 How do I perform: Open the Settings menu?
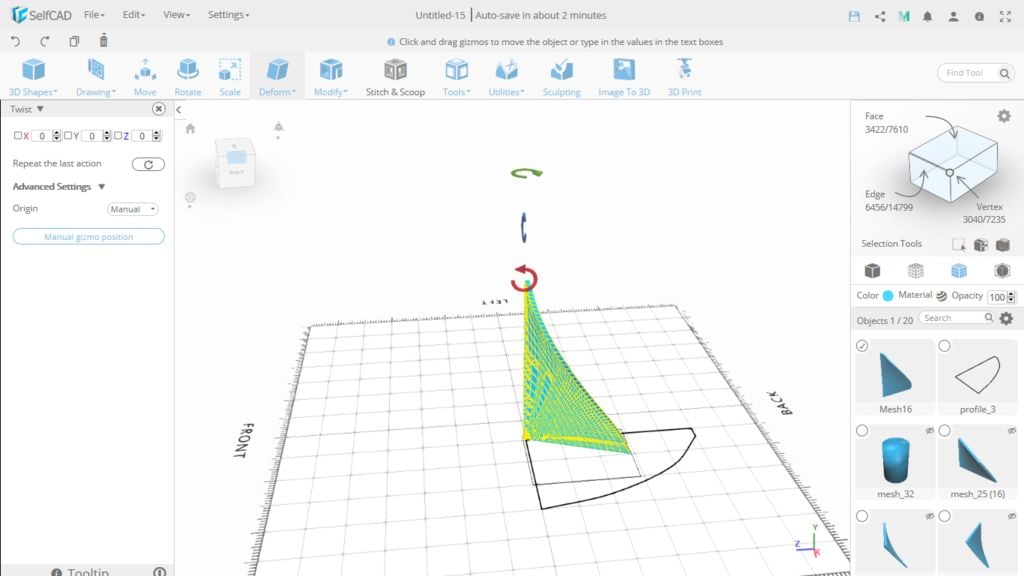coord(228,15)
